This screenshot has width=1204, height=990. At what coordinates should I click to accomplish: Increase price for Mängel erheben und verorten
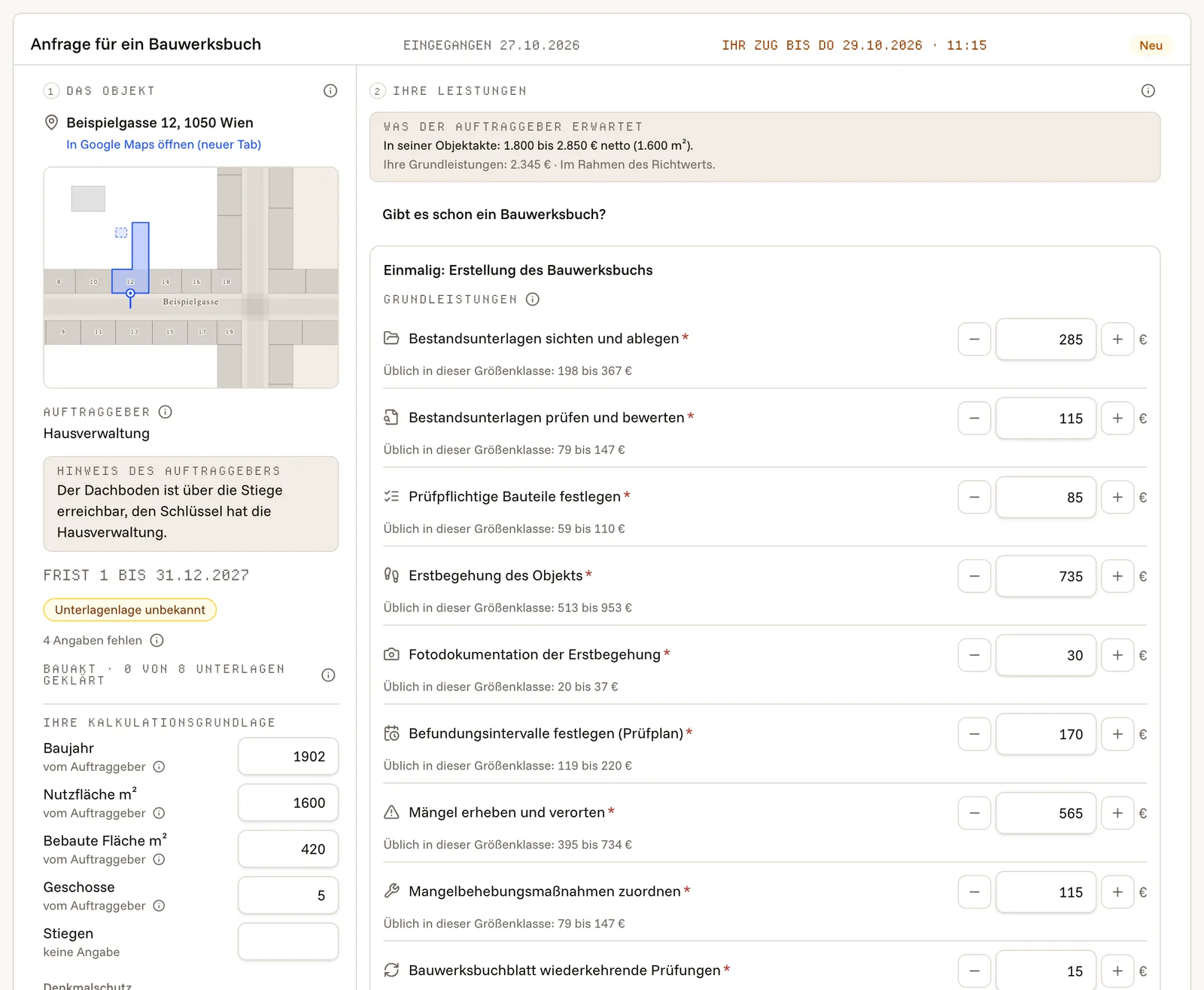click(x=1117, y=813)
